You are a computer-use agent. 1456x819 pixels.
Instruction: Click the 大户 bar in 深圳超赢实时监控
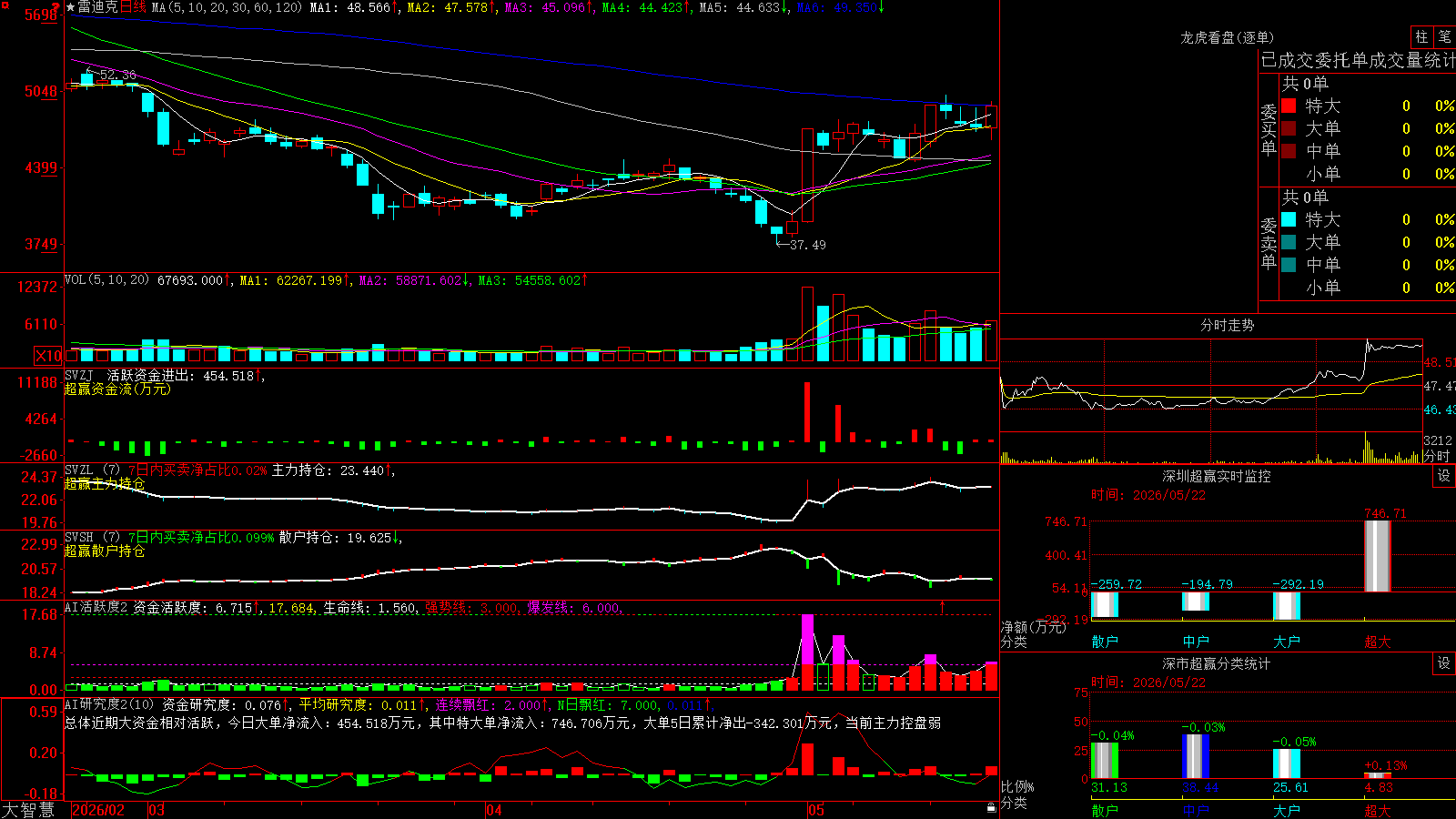click(x=1287, y=606)
